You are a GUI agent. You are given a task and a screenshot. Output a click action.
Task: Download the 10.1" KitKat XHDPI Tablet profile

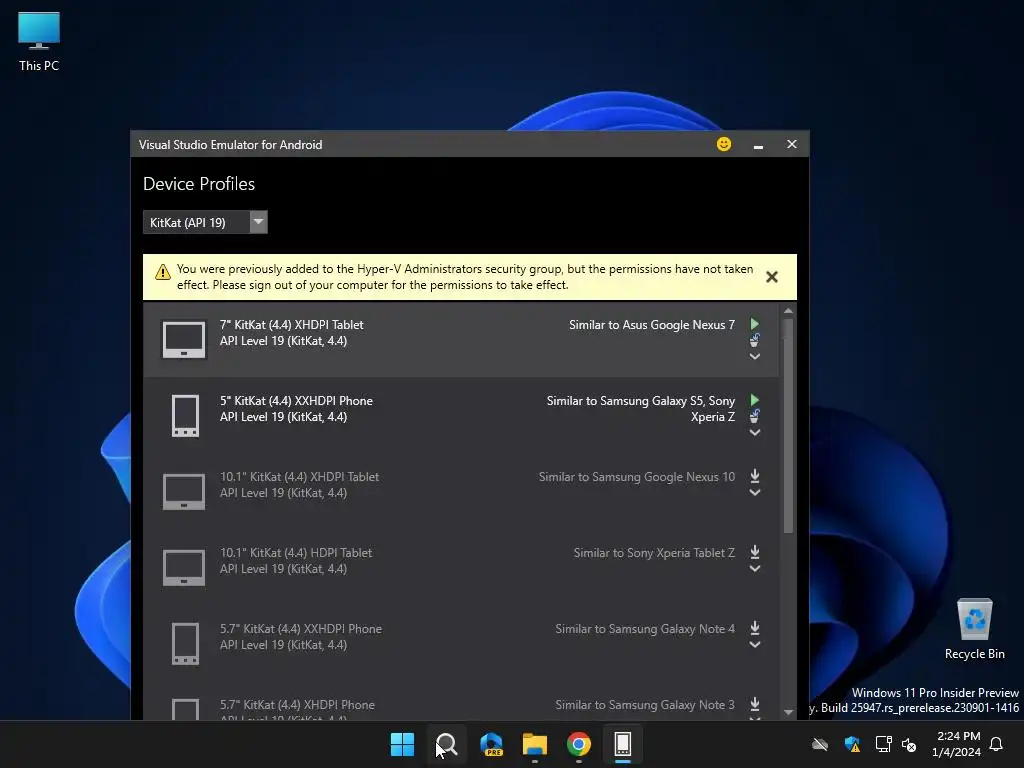click(x=754, y=476)
